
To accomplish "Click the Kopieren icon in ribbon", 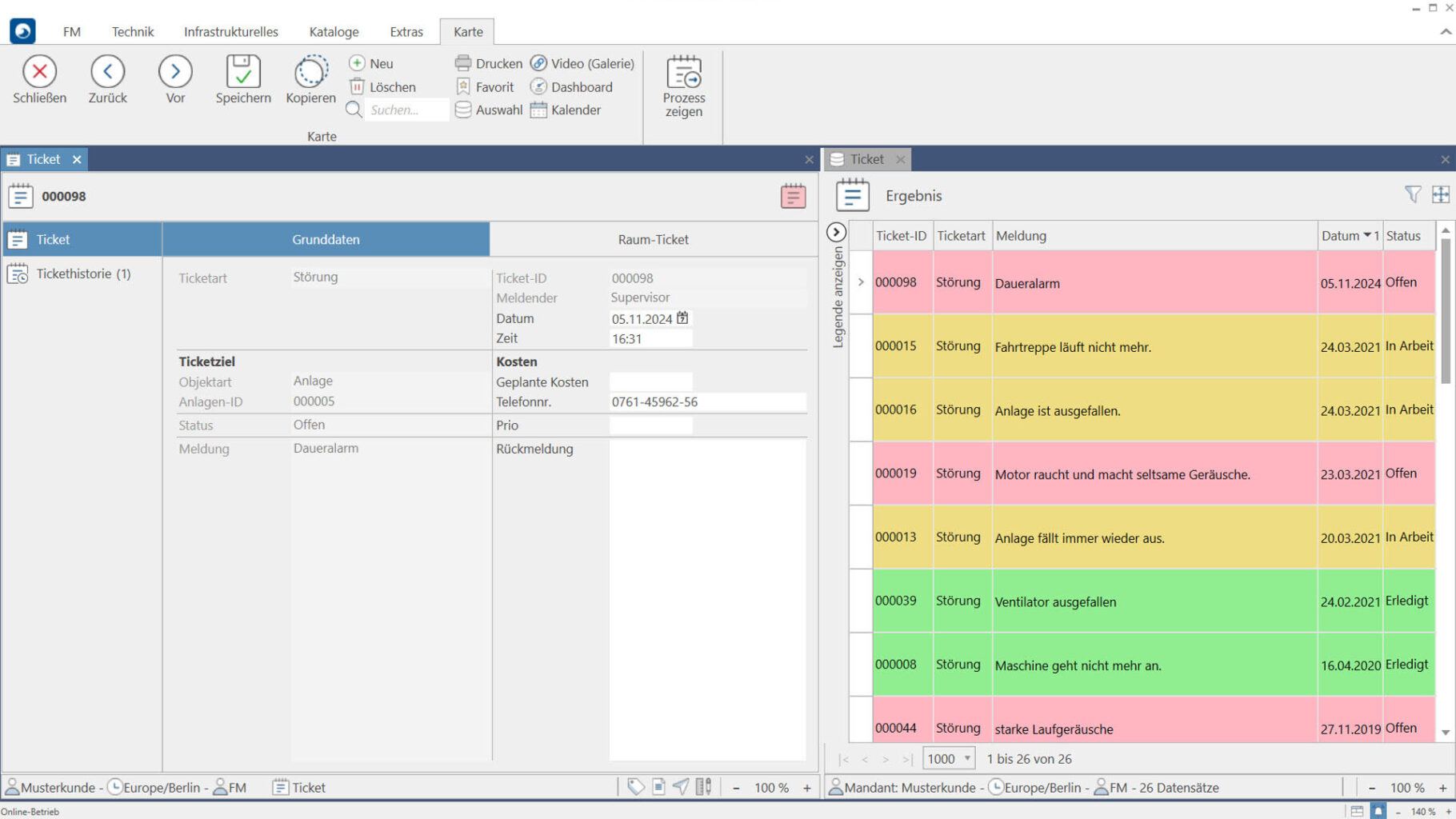I will pyautogui.click(x=310, y=72).
